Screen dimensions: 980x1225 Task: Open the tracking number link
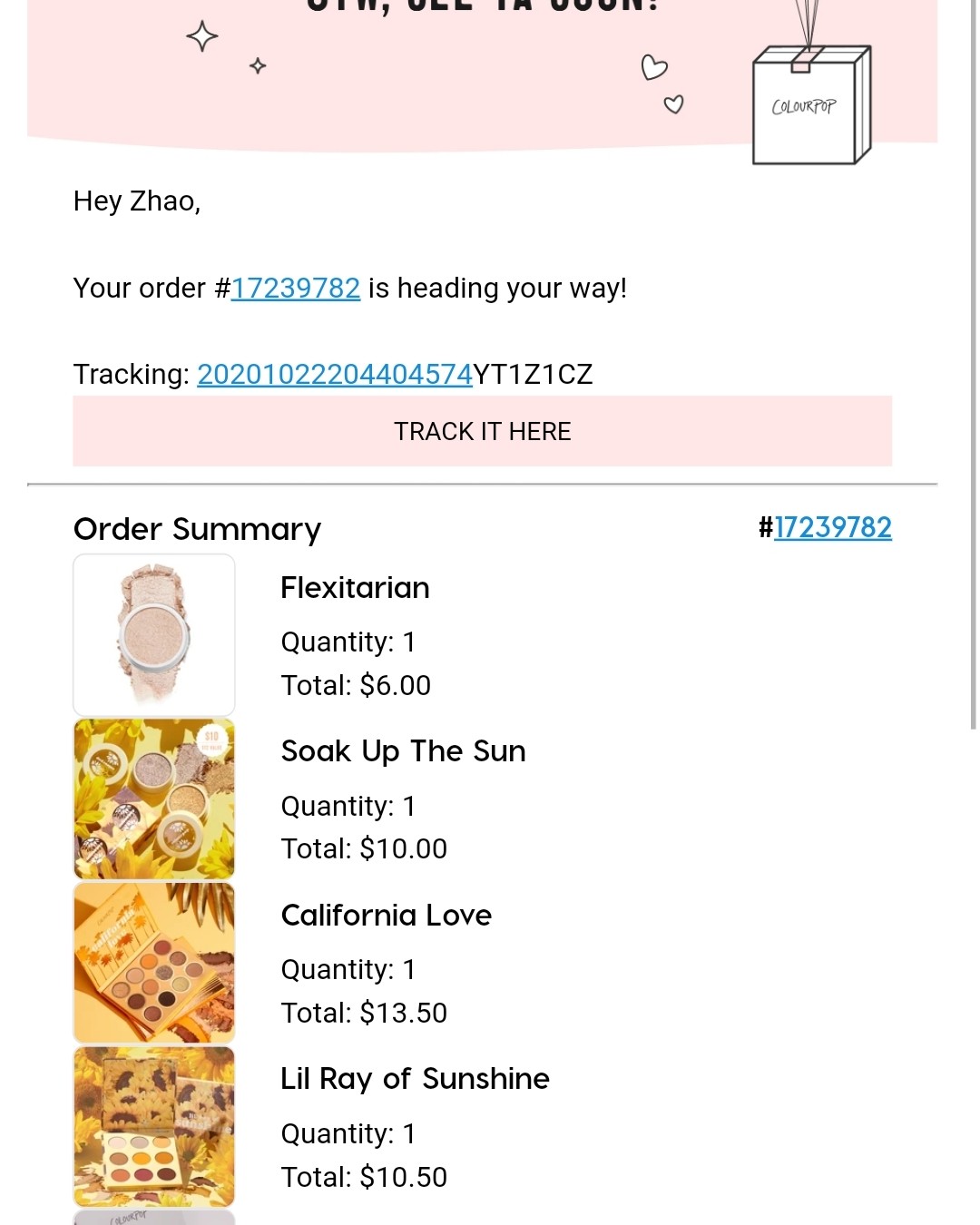[x=334, y=375]
